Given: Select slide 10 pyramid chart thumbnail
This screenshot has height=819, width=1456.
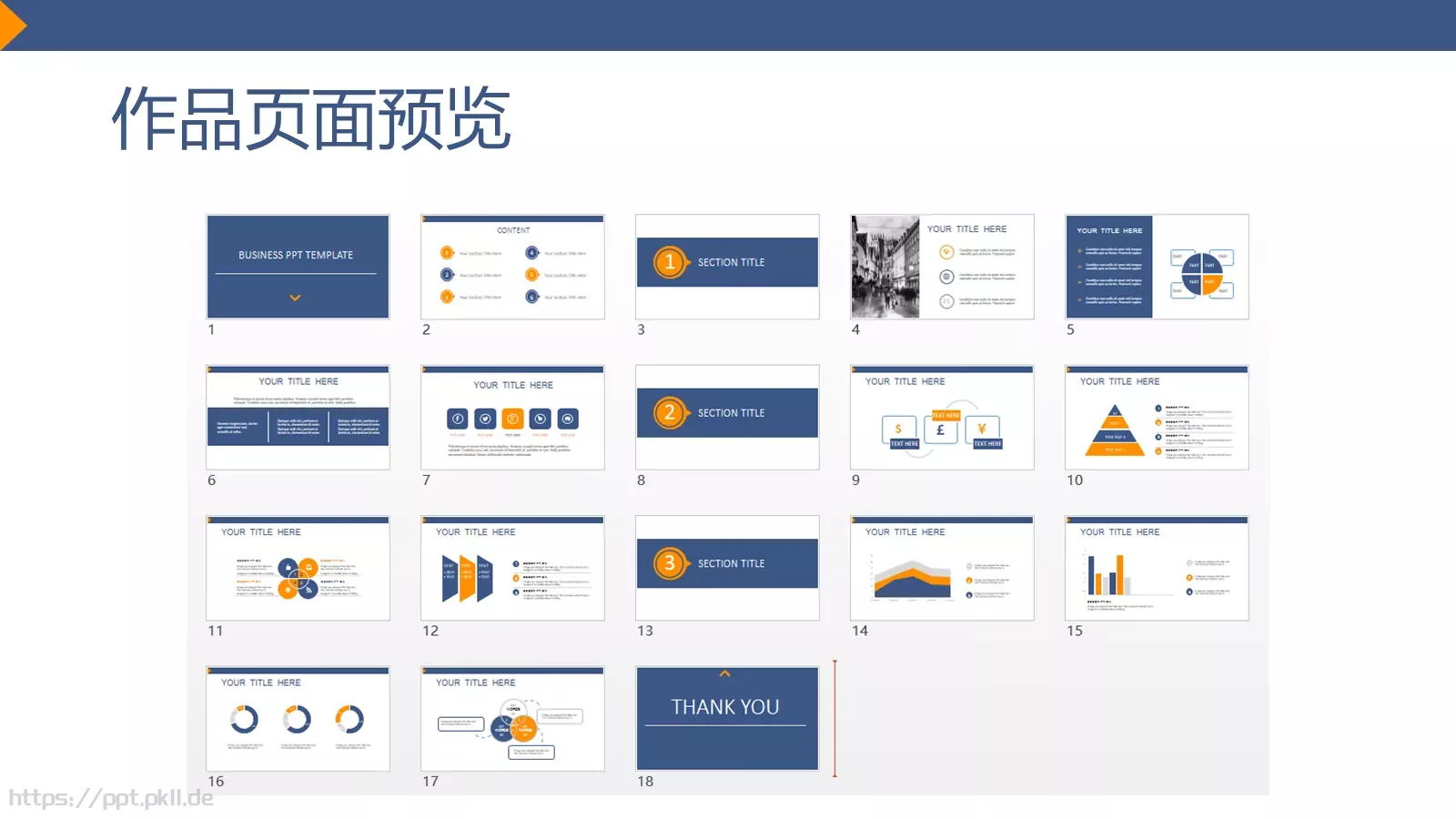Looking at the screenshot, I should [1157, 418].
